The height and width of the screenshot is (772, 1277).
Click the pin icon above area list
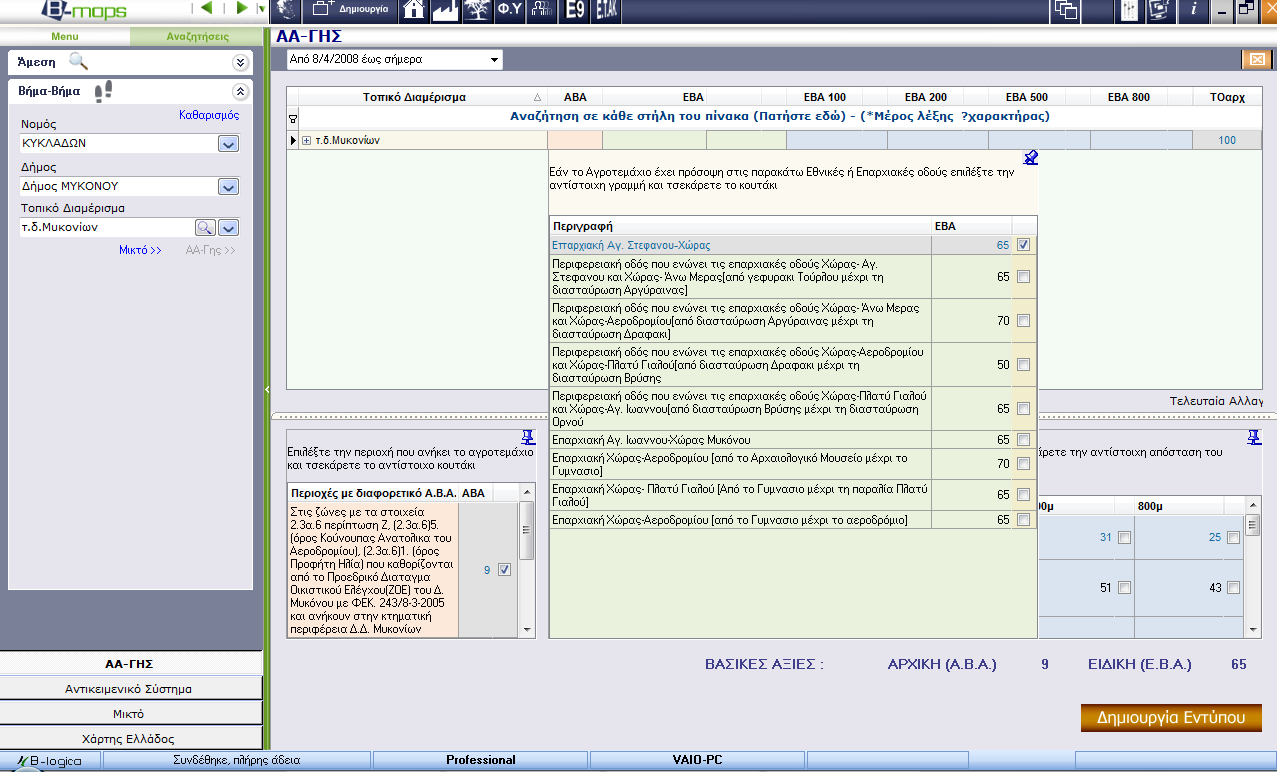pos(528,437)
